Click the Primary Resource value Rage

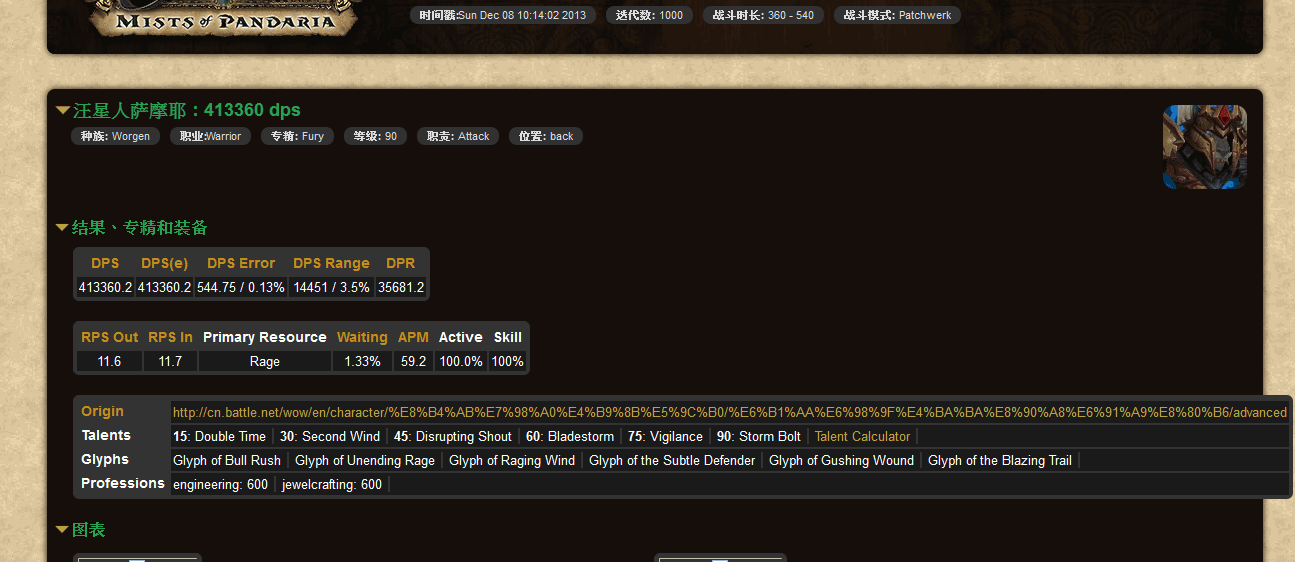(x=264, y=361)
